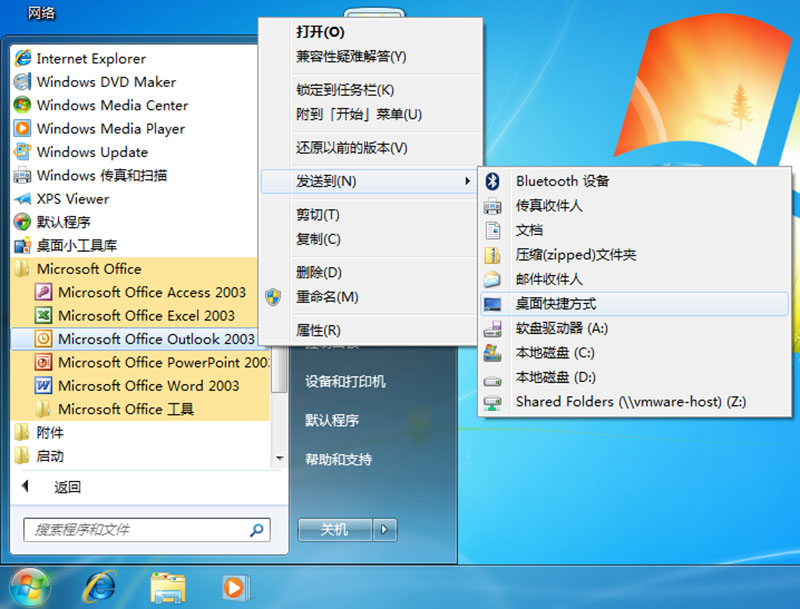Screen dimensions: 800x609
Task: Click the fax recipient icon beside 传真收件人
Action: 492,206
